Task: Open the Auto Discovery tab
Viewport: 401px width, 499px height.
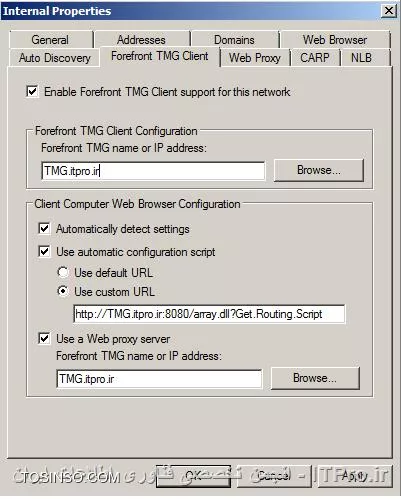Action: tap(55, 58)
